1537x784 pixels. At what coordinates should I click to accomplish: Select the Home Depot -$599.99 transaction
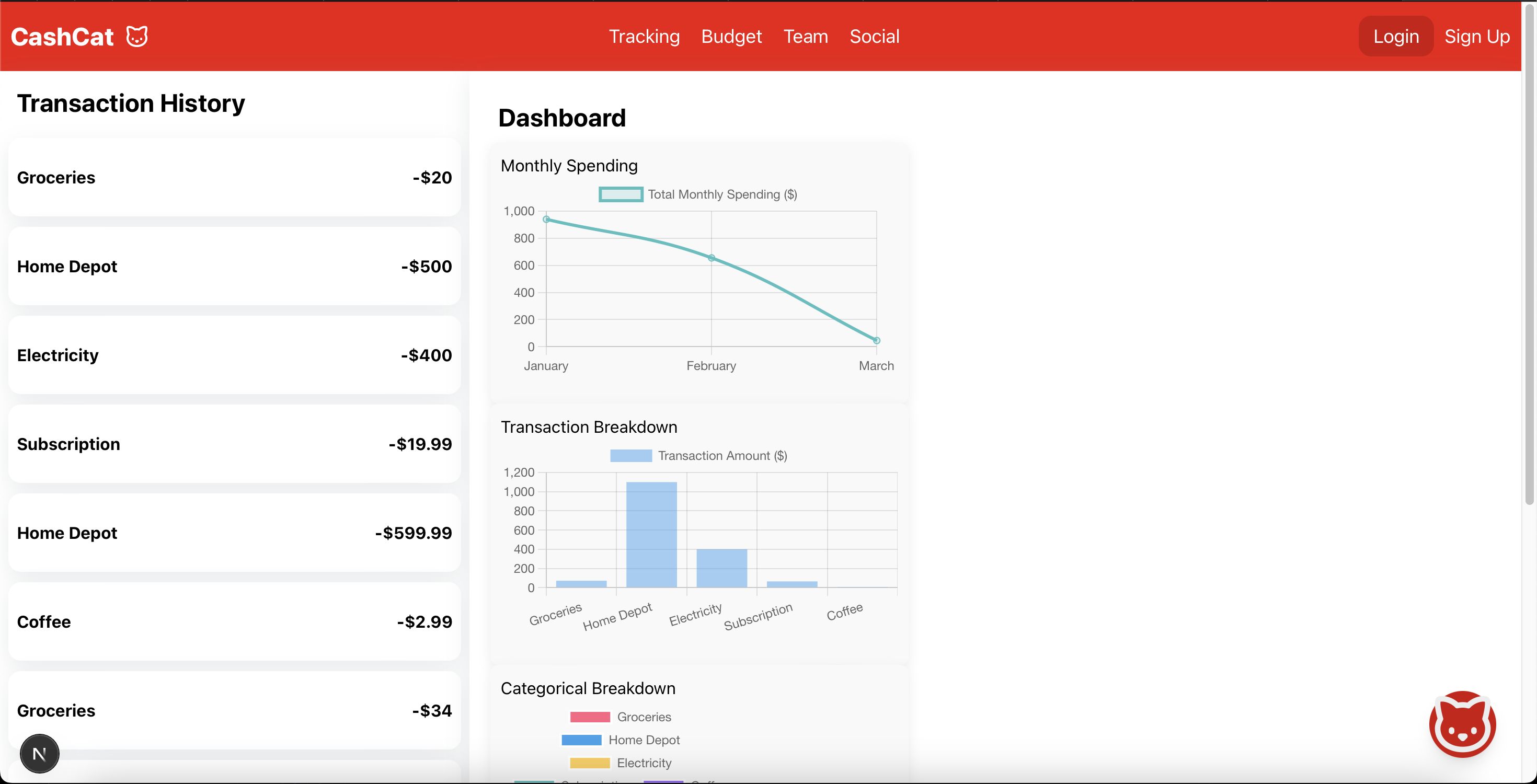click(234, 533)
